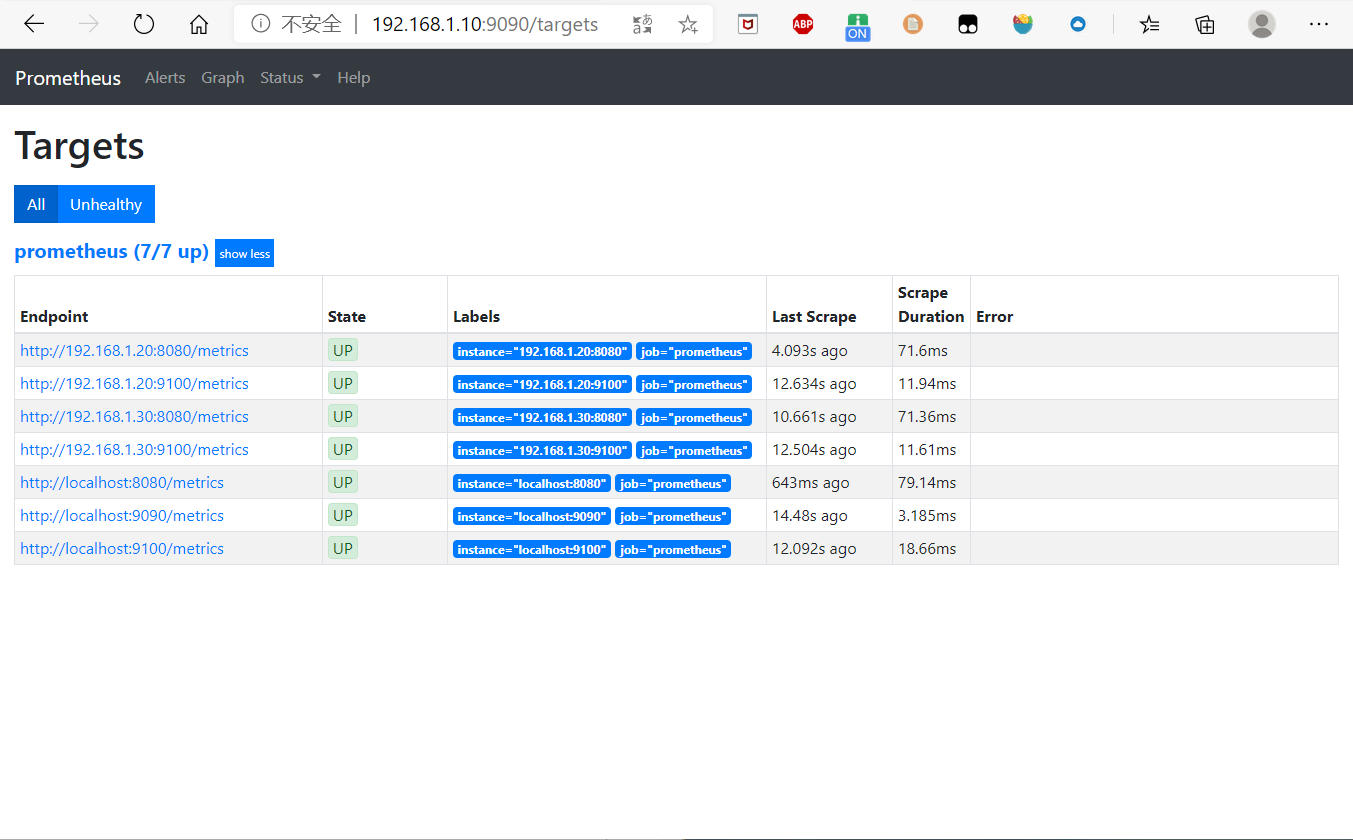Reload the page with the refresh icon
1353x840 pixels.
(144, 24)
